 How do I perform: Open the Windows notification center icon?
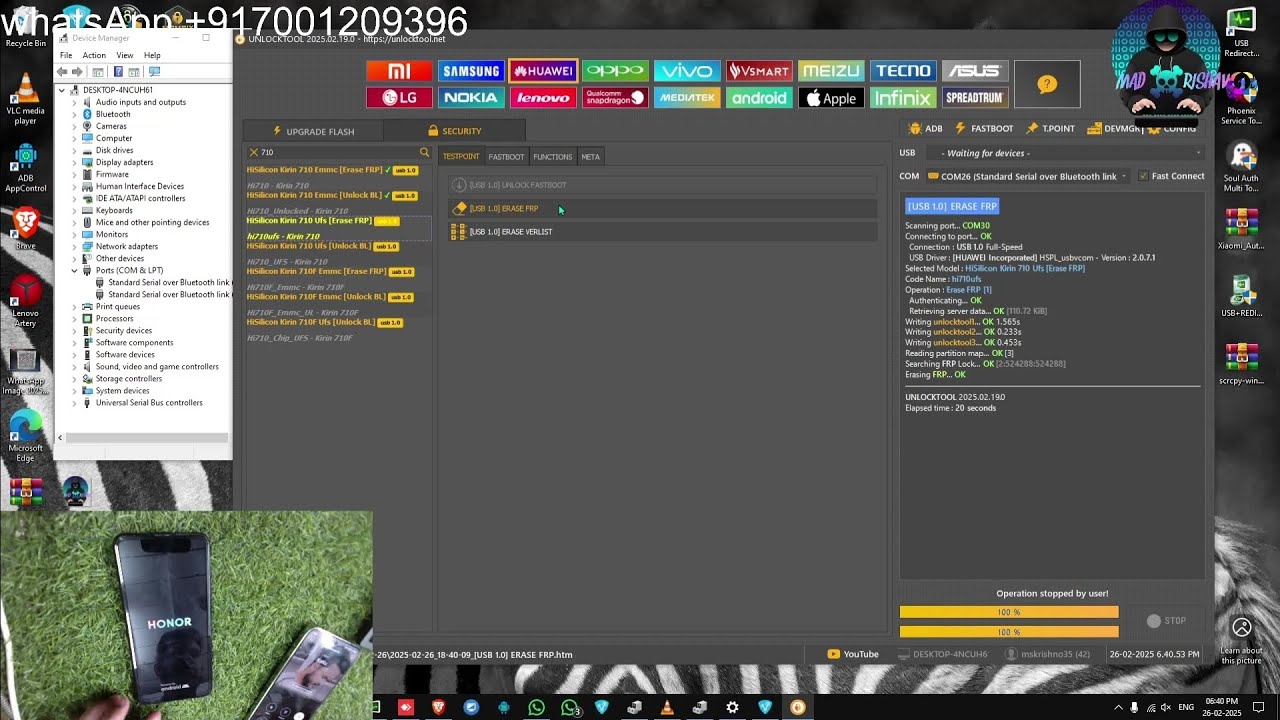[x=1259, y=708]
